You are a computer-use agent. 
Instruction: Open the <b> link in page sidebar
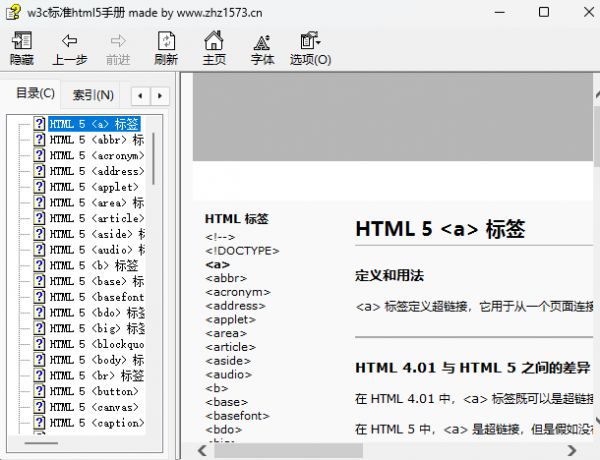pyautogui.click(x=217, y=388)
